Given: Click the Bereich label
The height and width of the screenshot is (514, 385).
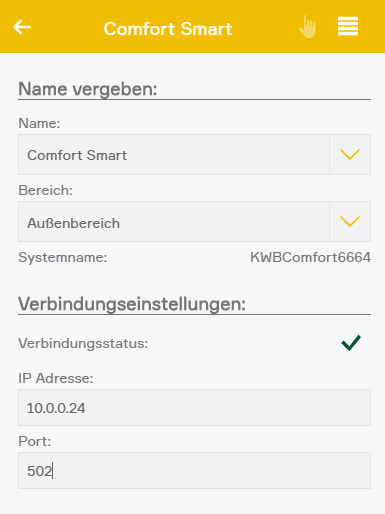Looking at the screenshot, I should pyautogui.click(x=45, y=190).
